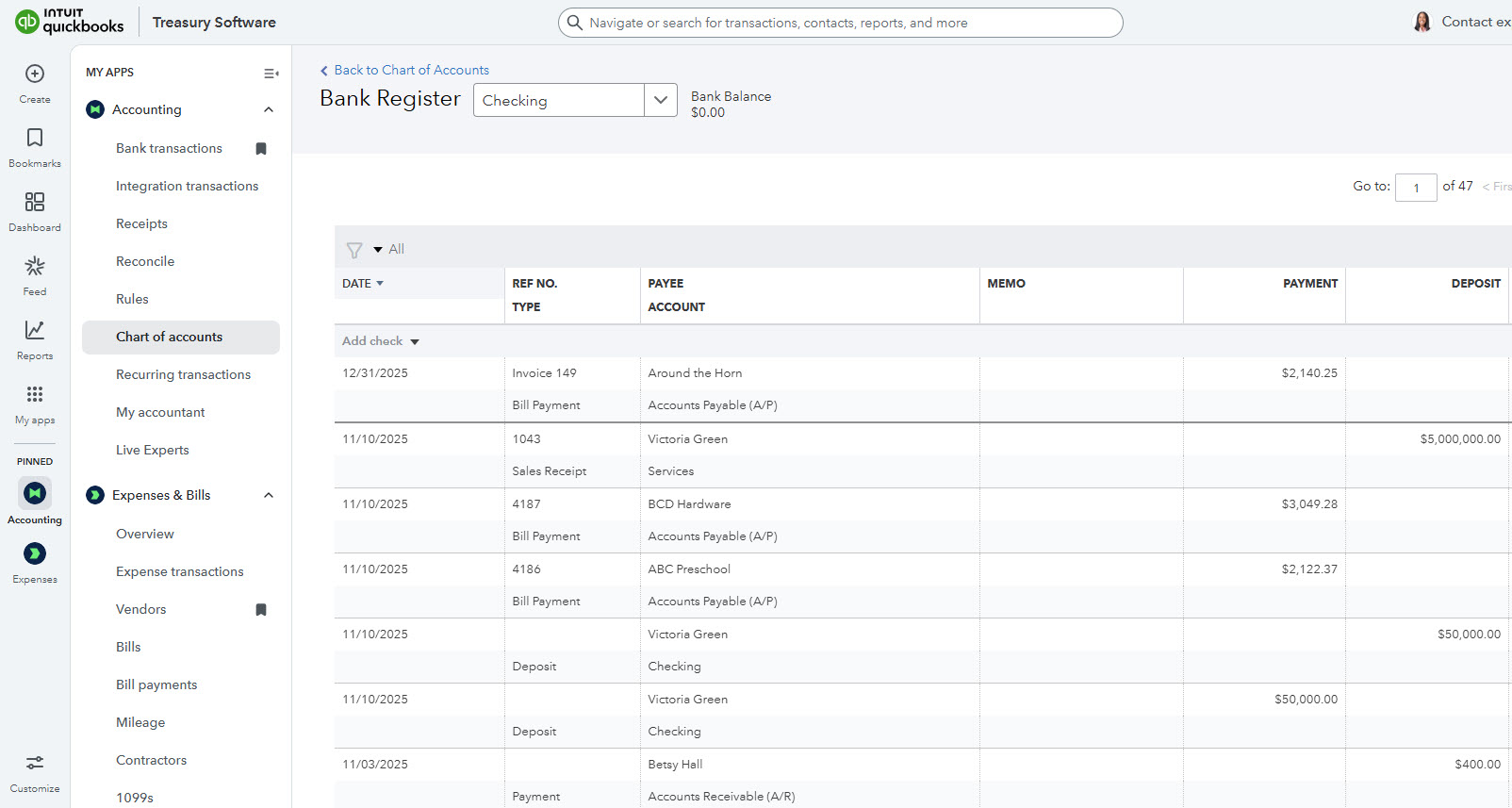Click bookmark icon beside Vendors

pos(261,609)
